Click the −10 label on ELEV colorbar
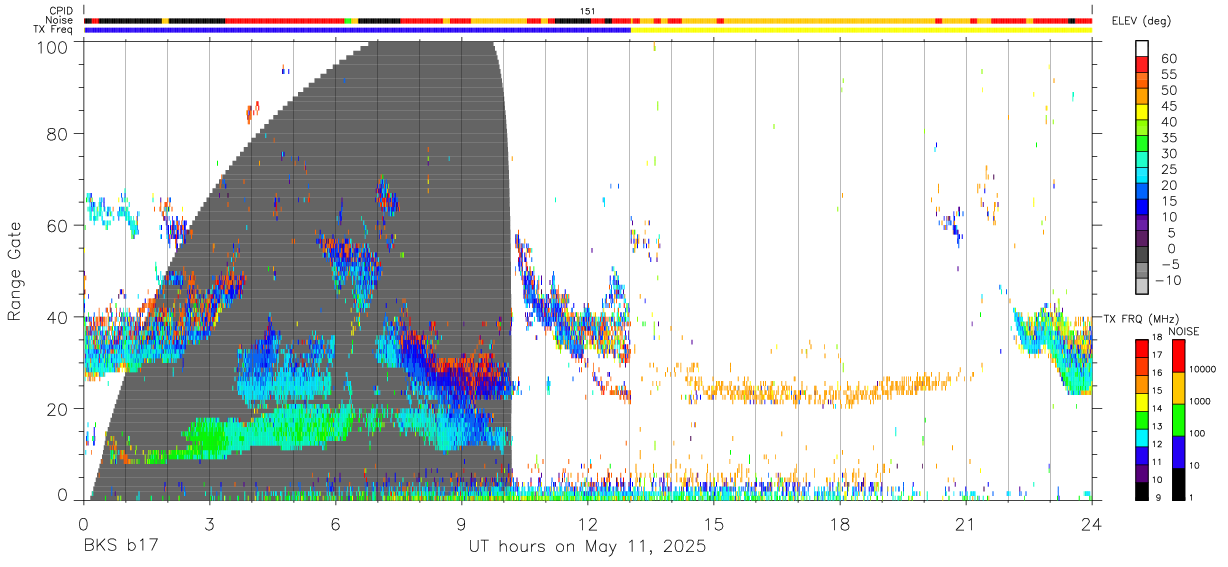This screenshot has width=1228, height=567. [1167, 280]
